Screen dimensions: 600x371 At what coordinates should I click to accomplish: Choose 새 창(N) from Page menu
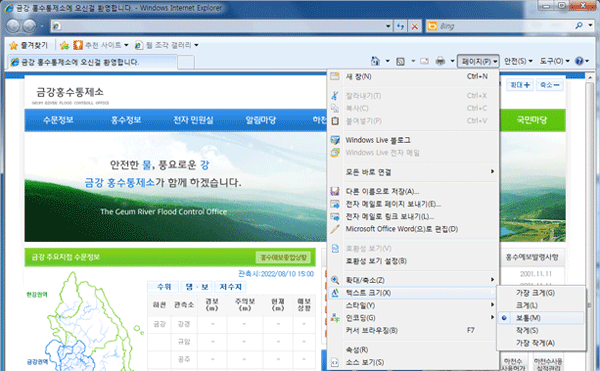[x=413, y=76]
